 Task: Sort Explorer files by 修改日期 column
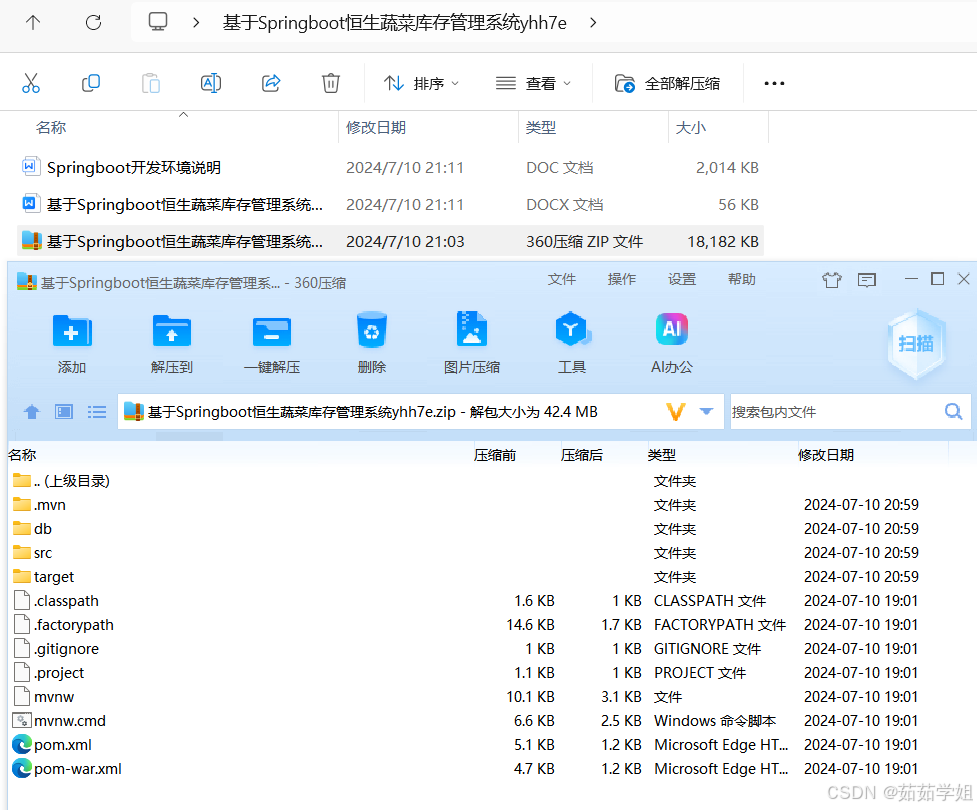click(376, 128)
